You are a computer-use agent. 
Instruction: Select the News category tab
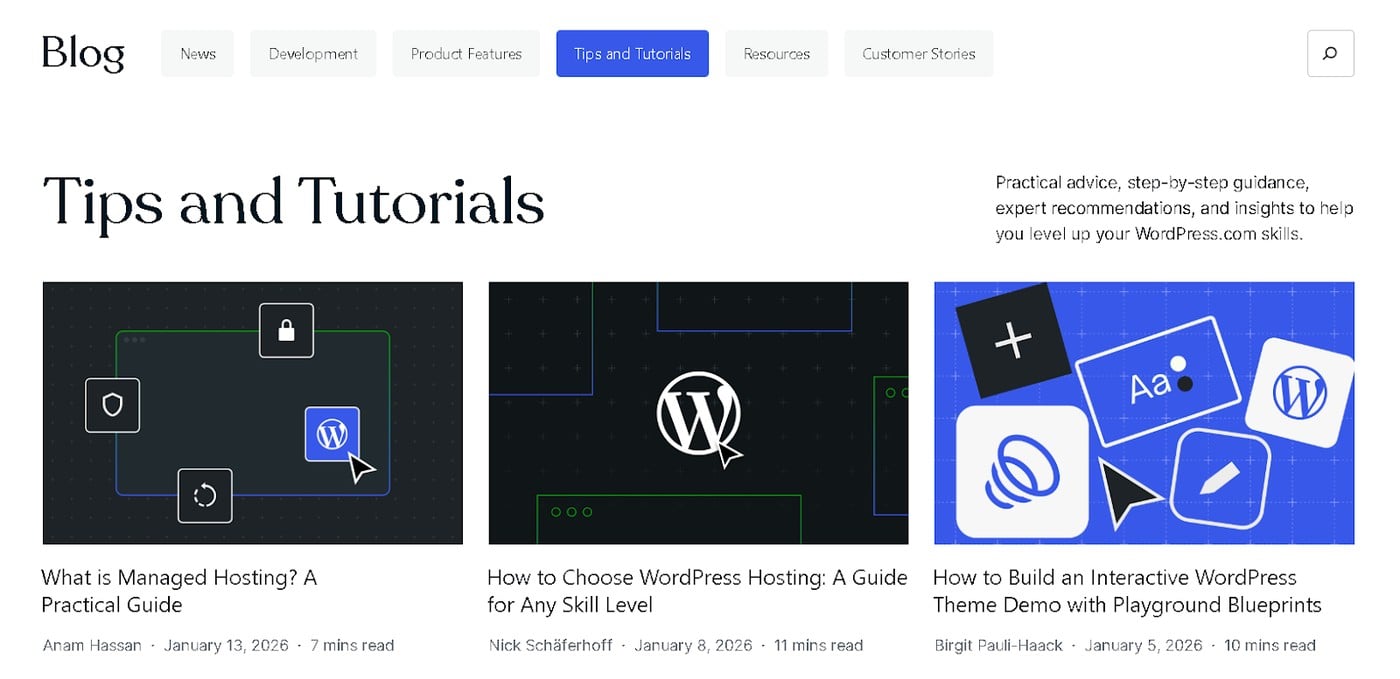(x=197, y=54)
